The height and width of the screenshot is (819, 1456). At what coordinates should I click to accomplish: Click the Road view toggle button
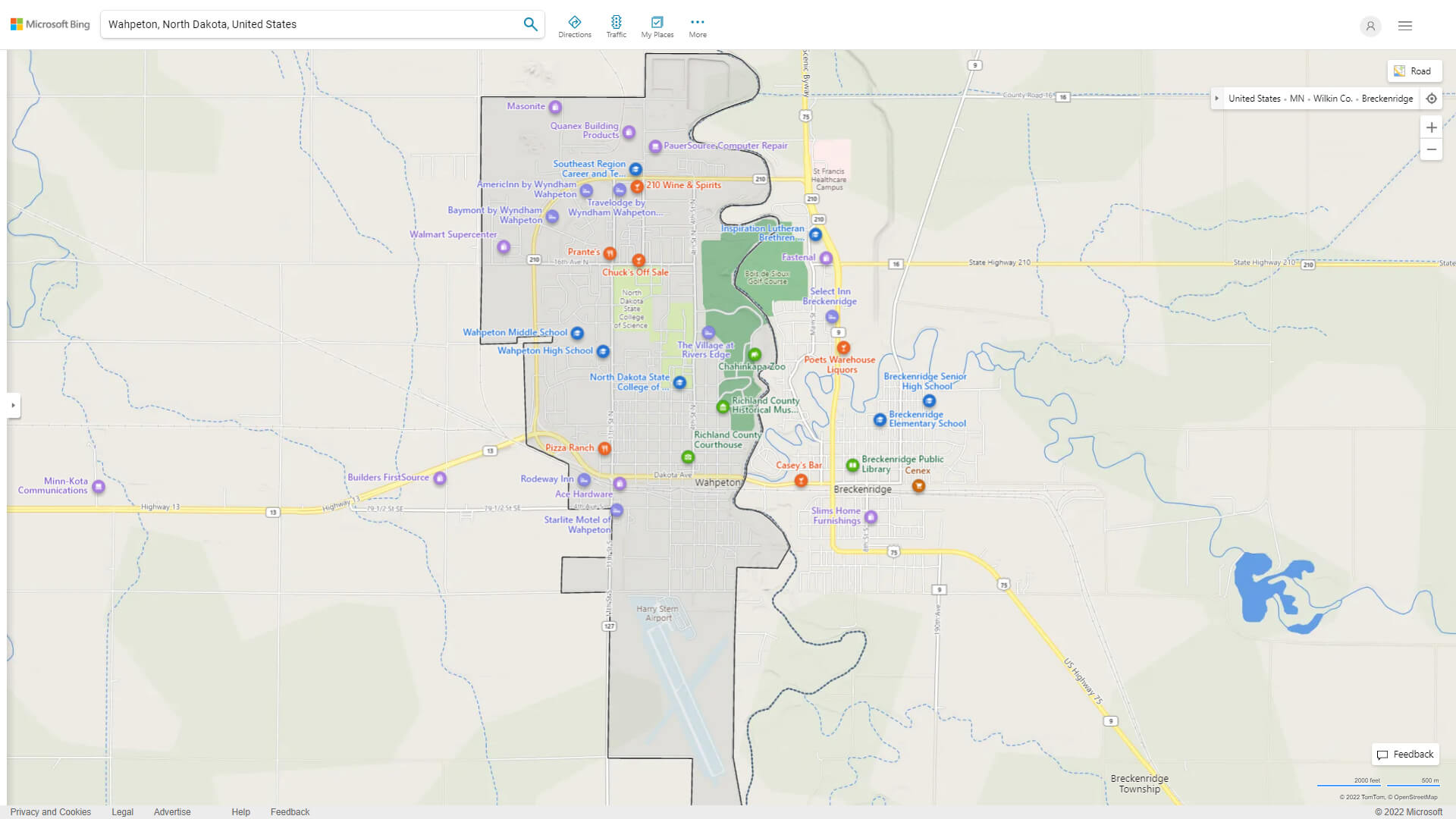(1413, 70)
